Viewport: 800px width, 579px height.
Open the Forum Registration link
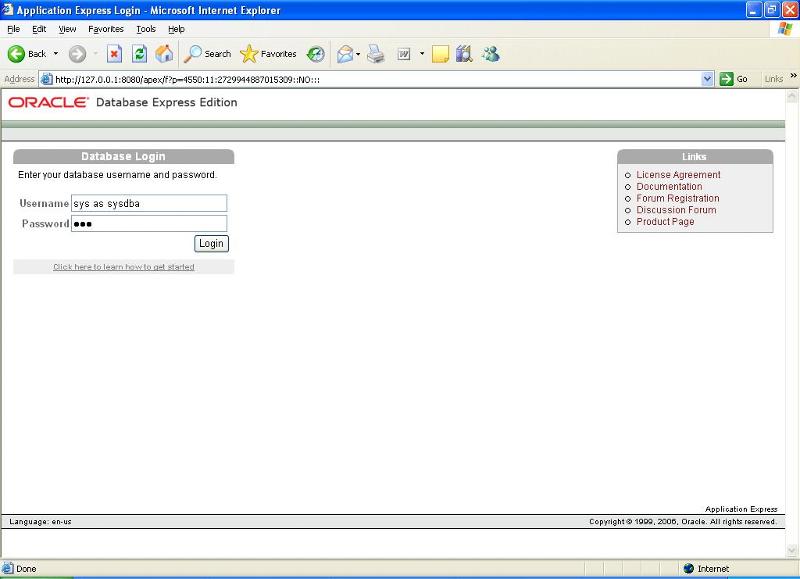[x=678, y=198]
